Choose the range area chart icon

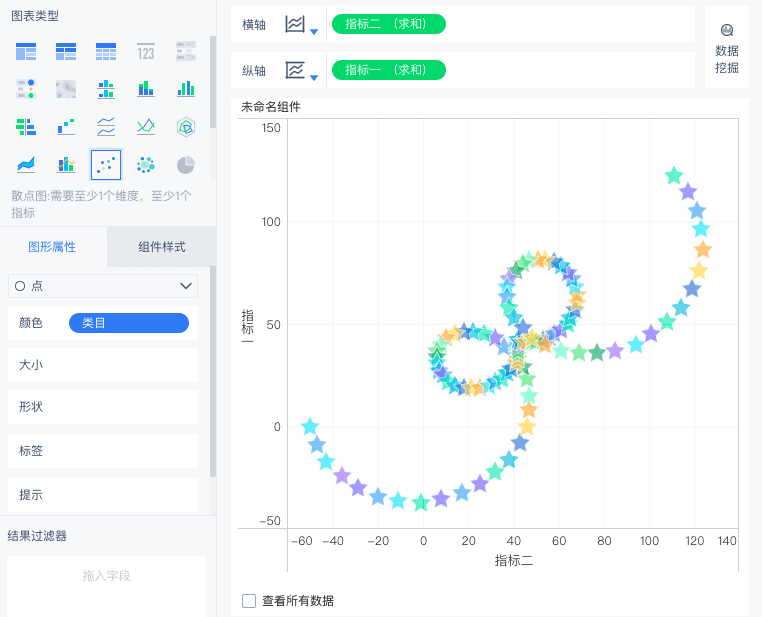[26, 165]
